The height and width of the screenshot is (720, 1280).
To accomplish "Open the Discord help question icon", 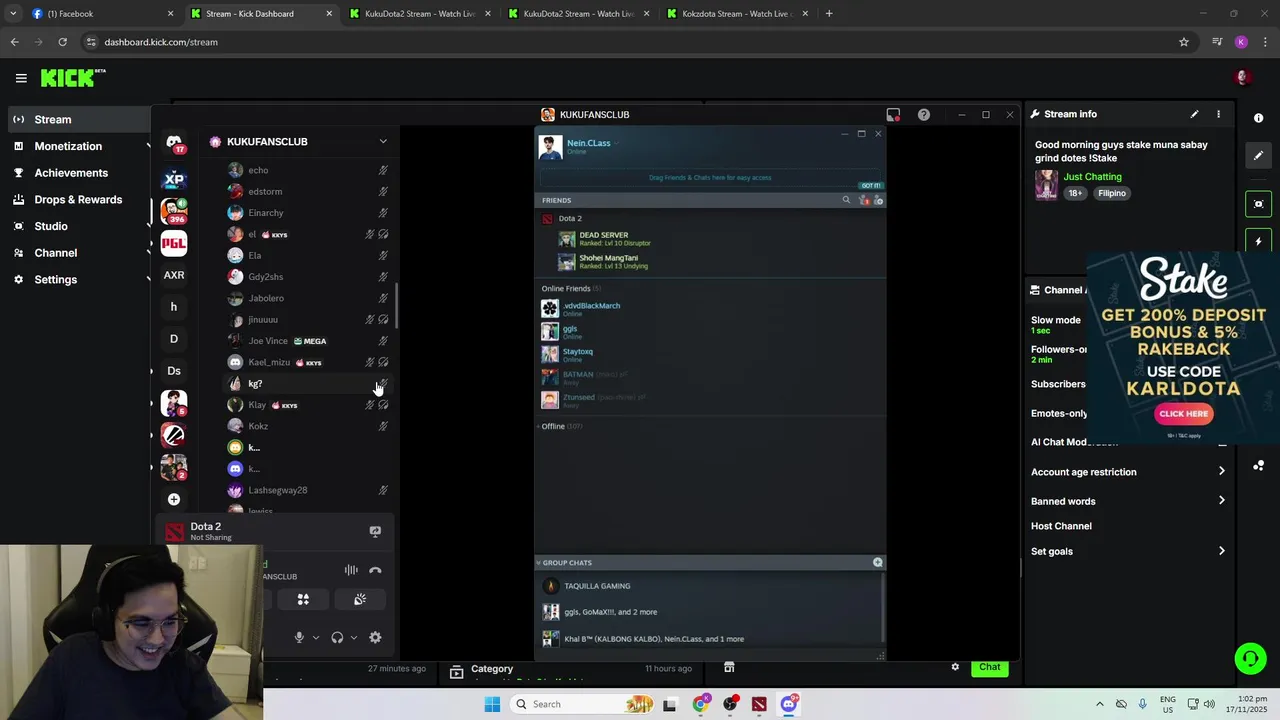I will point(924,115).
